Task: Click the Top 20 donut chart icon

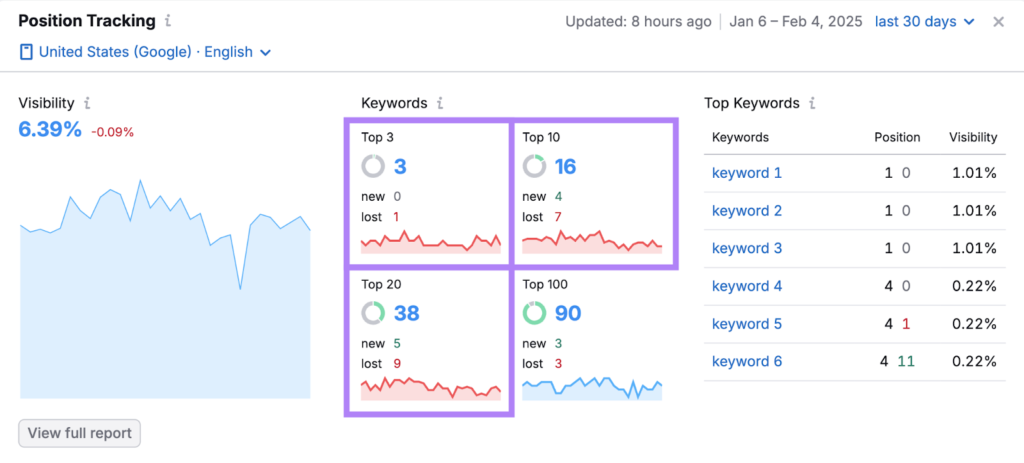Action: coord(373,313)
